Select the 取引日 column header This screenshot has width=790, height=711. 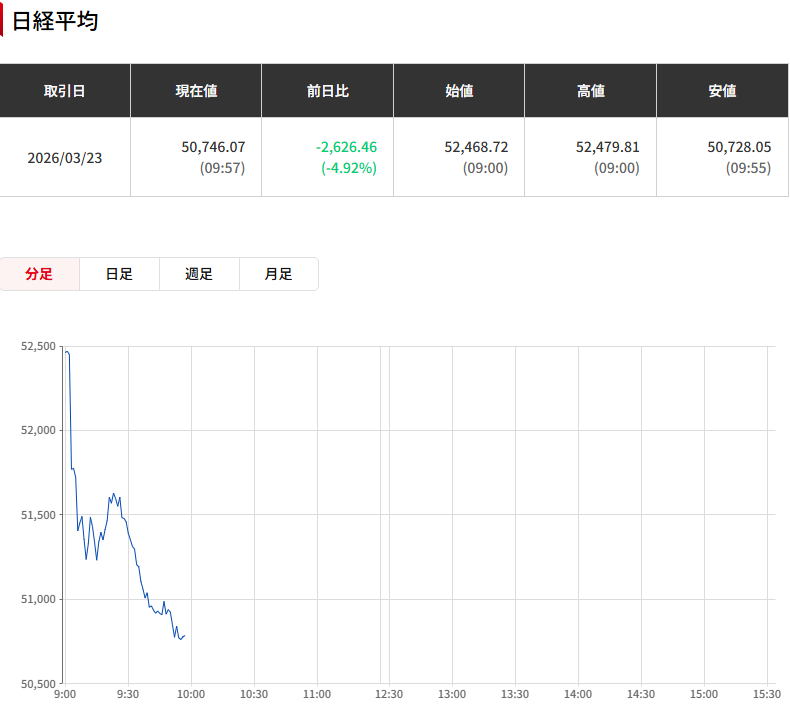tap(64, 91)
